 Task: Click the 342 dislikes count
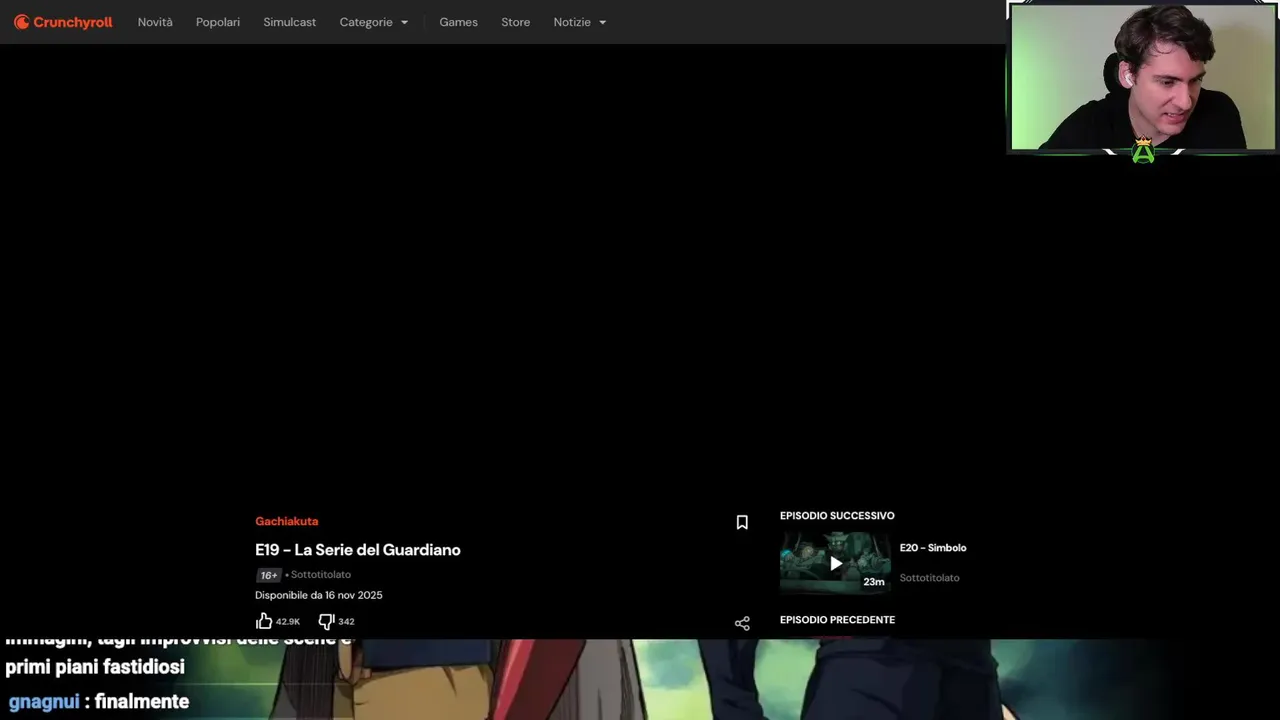[346, 622]
